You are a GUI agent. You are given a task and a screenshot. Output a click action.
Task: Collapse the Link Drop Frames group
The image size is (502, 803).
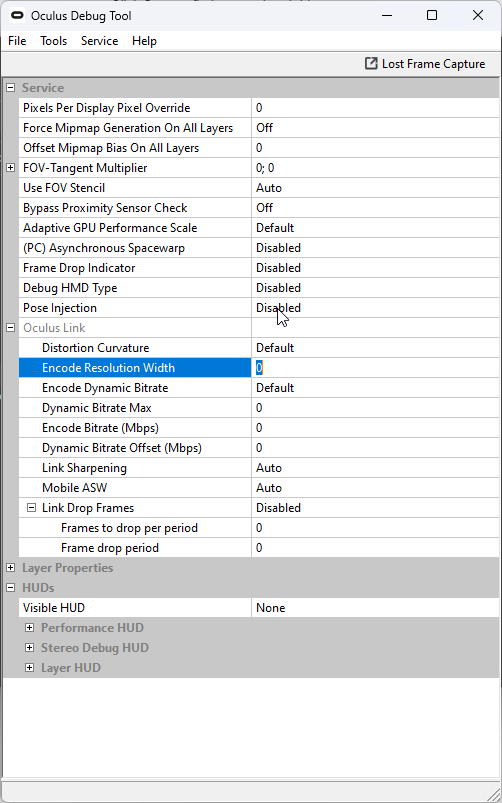(32, 508)
